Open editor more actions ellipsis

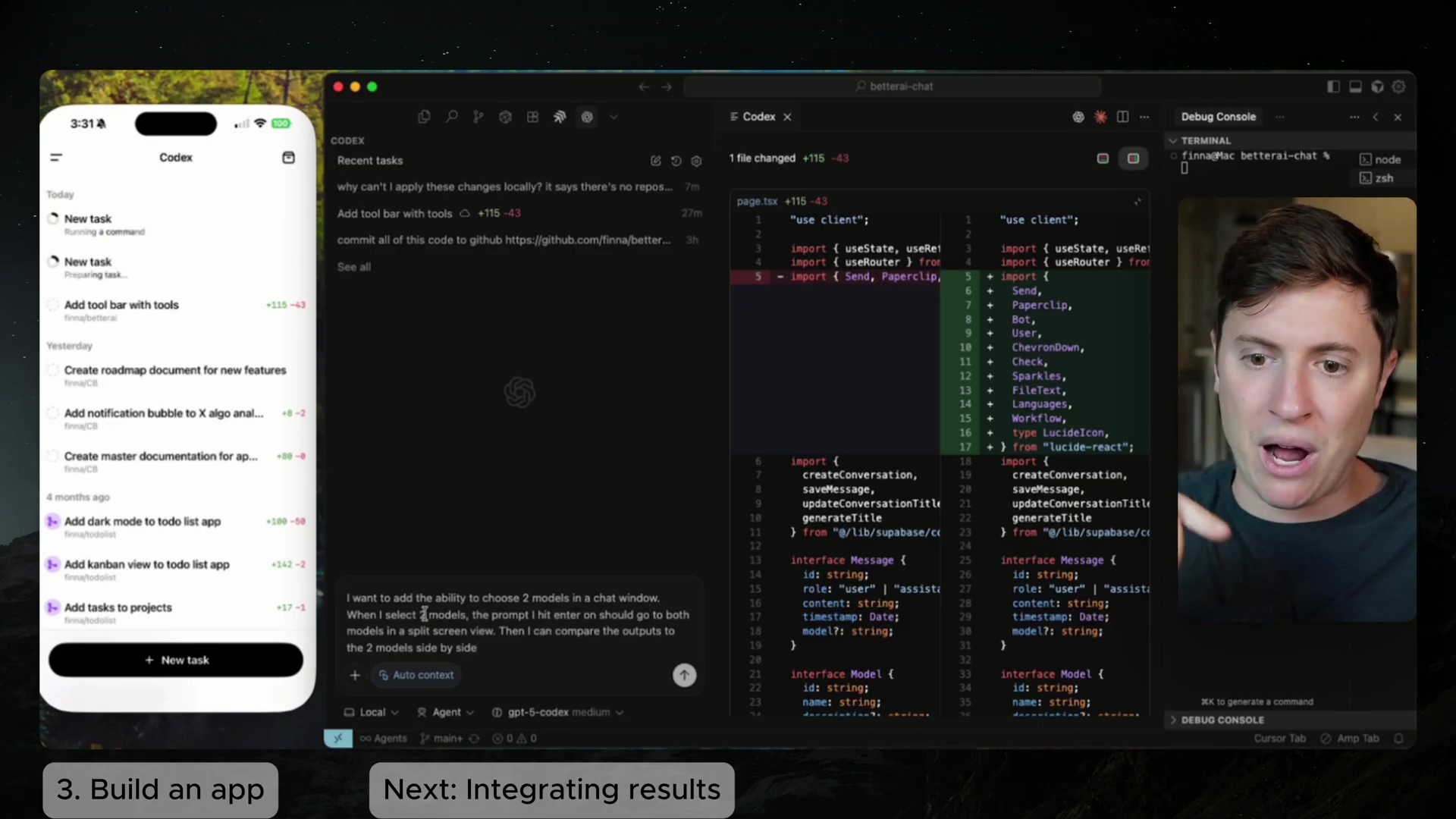click(x=1144, y=117)
